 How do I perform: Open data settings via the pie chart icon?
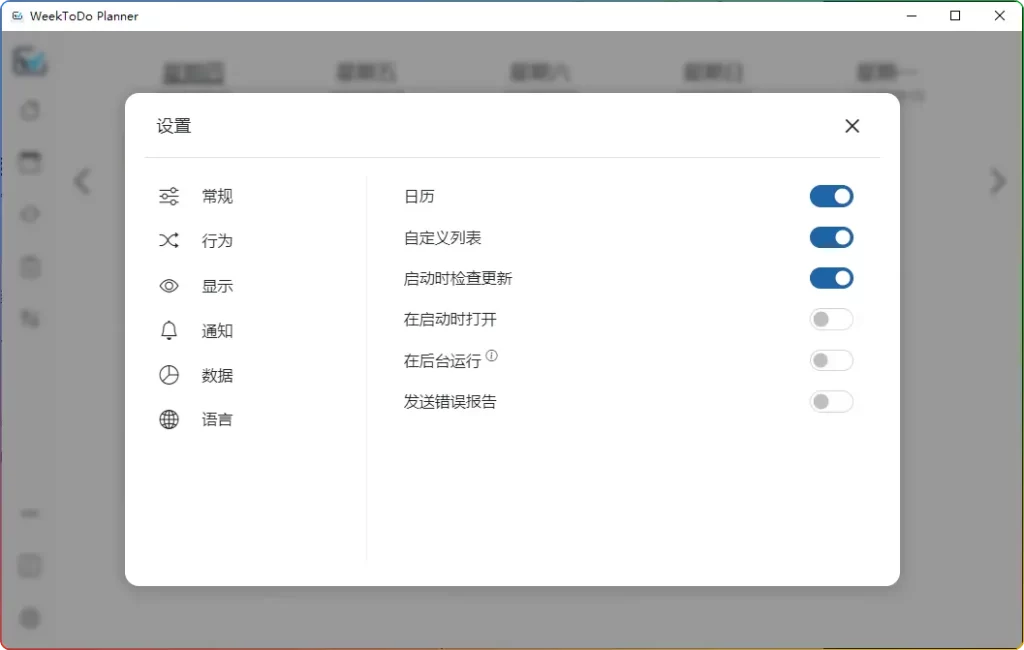pos(169,375)
